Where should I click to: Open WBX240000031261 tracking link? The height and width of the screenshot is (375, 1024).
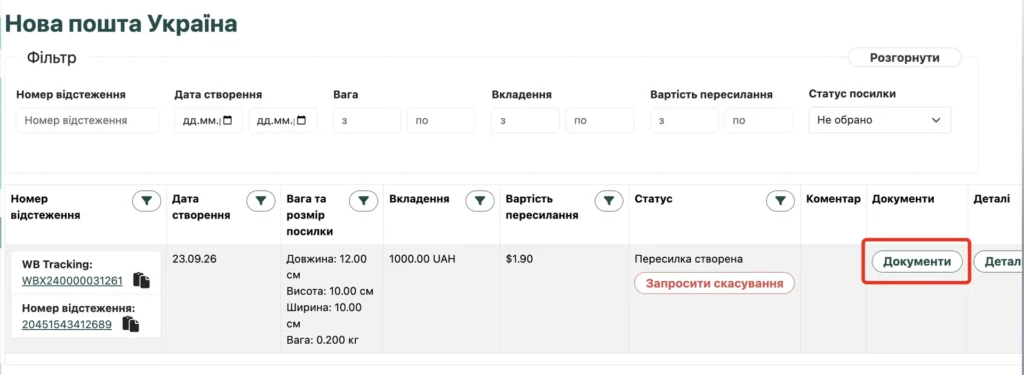tap(72, 281)
